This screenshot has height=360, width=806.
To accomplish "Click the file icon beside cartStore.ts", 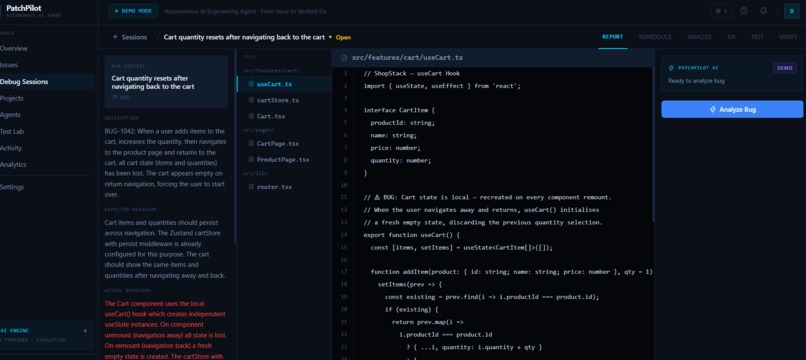I will [251, 100].
